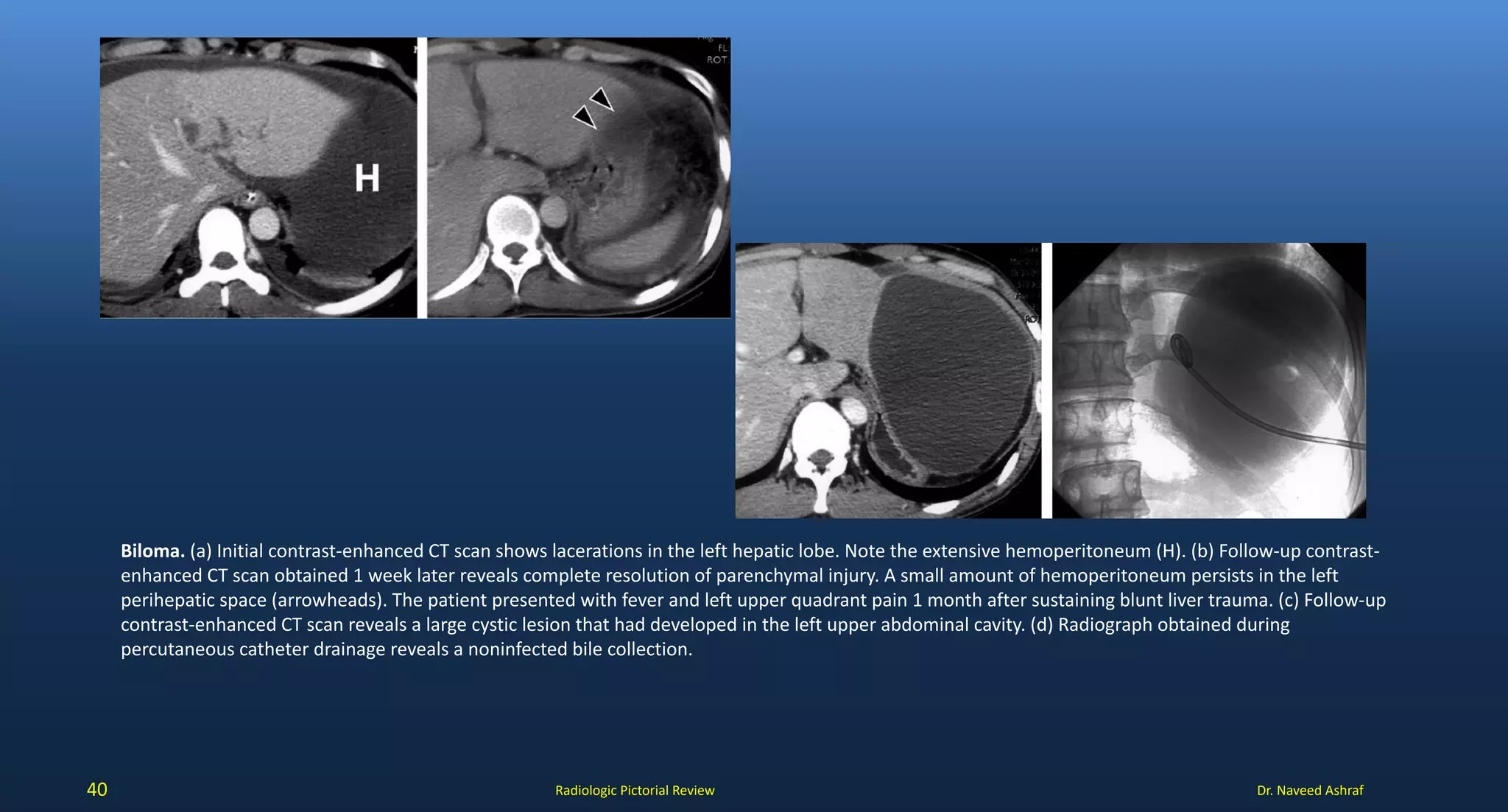This screenshot has width=1508, height=812.
Task: Click the 'Radiologic Pictorial Review' footer text
Action: 635,791
